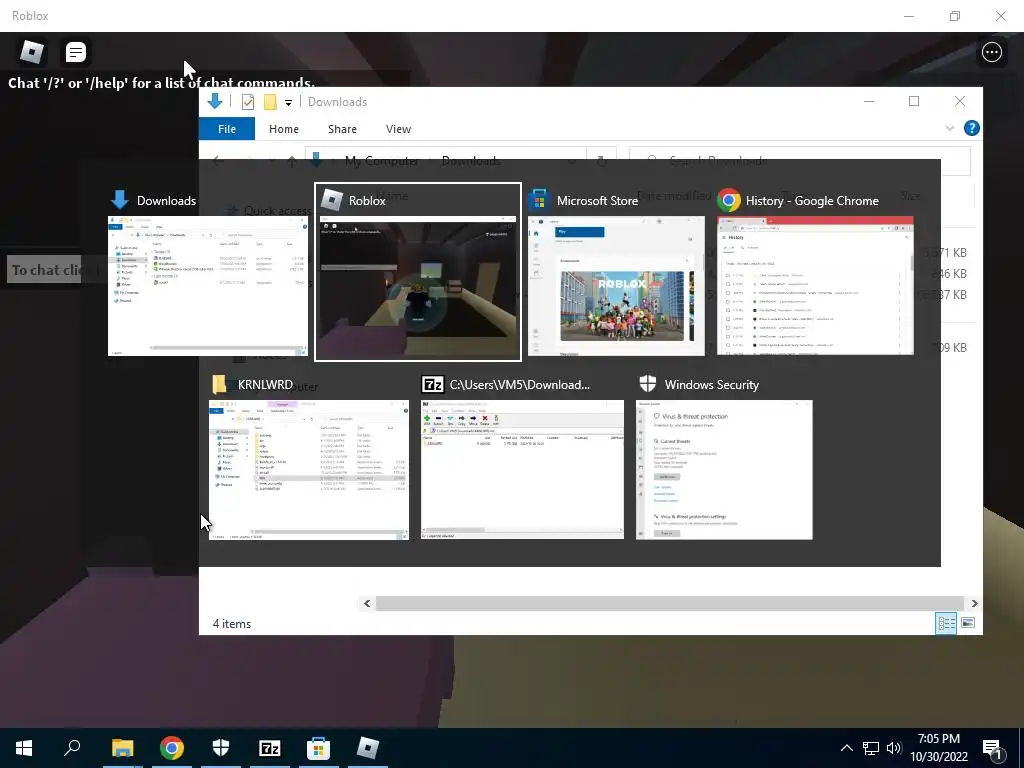The width and height of the screenshot is (1024, 768).
Task: Open Explorer help question mark icon
Action: tap(971, 129)
